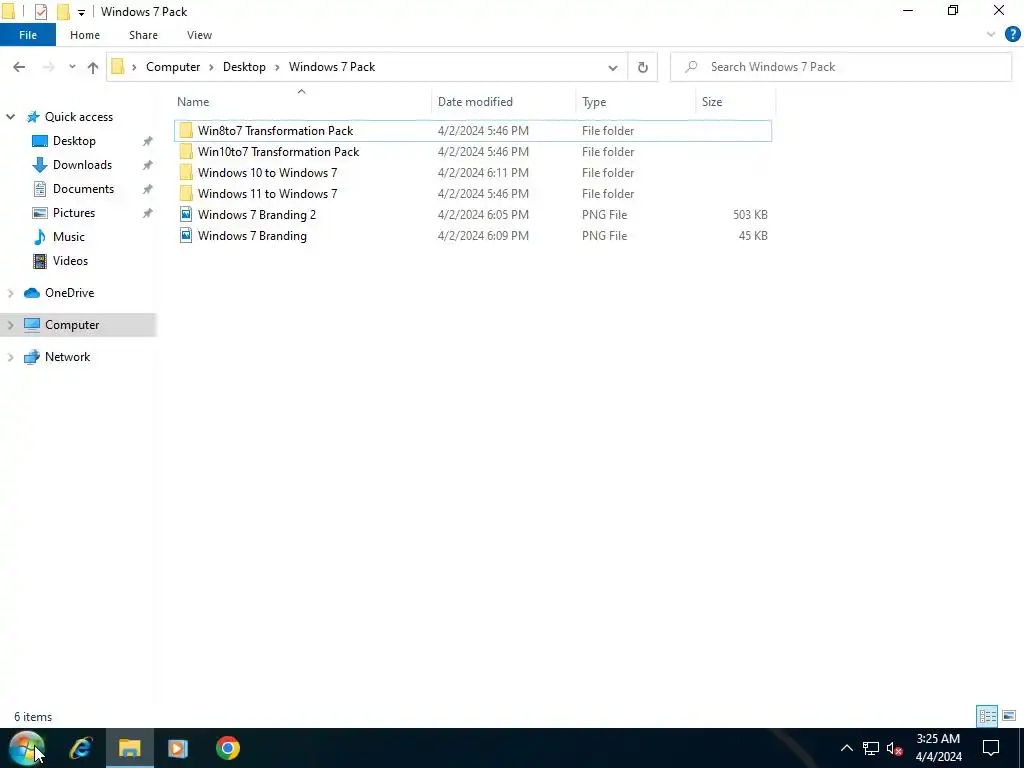1024x768 pixels.
Task: Expand the Computer tree node
Action: point(10,325)
